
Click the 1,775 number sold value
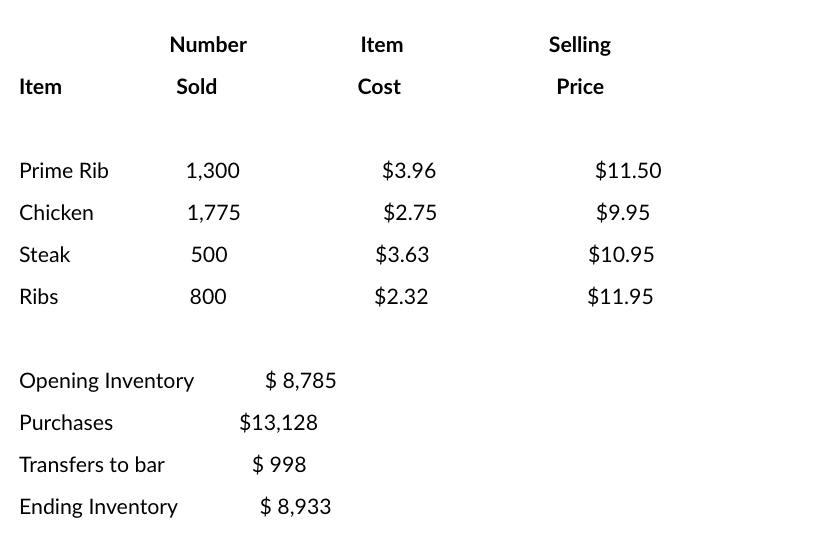pos(213,213)
